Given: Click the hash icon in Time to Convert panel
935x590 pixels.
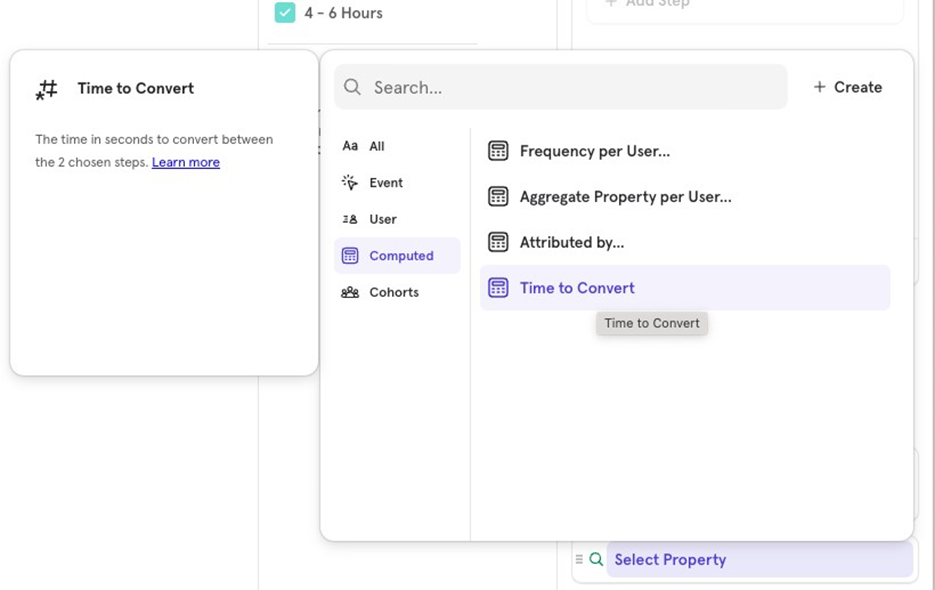Looking at the screenshot, I should pyautogui.click(x=47, y=89).
